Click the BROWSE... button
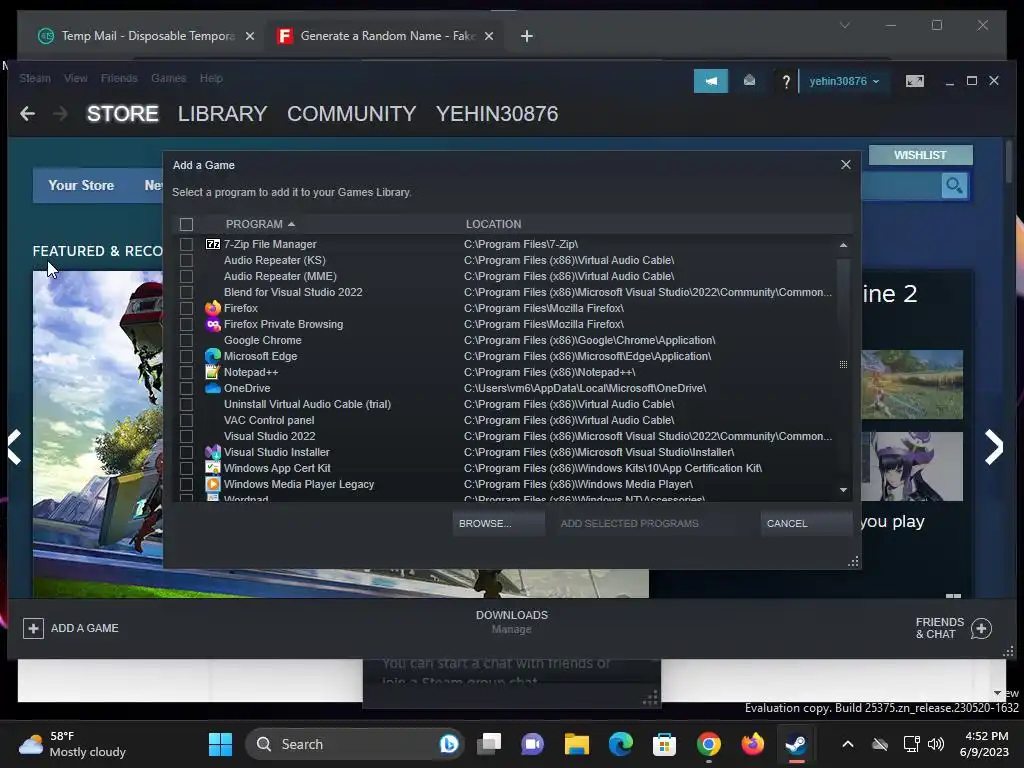This screenshot has width=1024, height=768. coord(499,523)
